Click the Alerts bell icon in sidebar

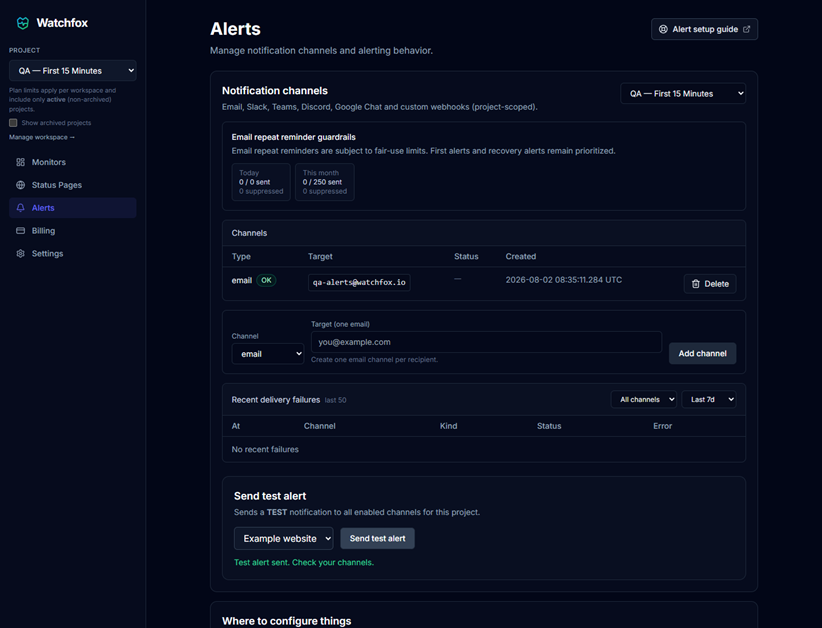20,208
